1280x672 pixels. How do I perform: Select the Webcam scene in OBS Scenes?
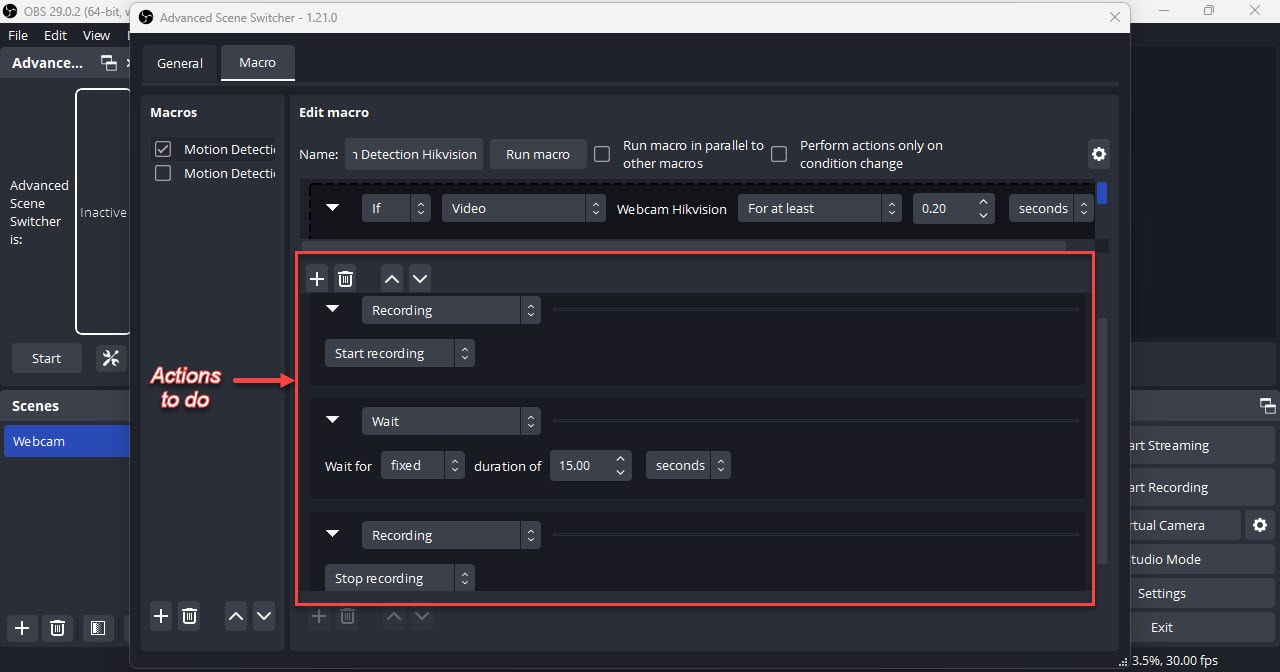pyautogui.click(x=67, y=441)
